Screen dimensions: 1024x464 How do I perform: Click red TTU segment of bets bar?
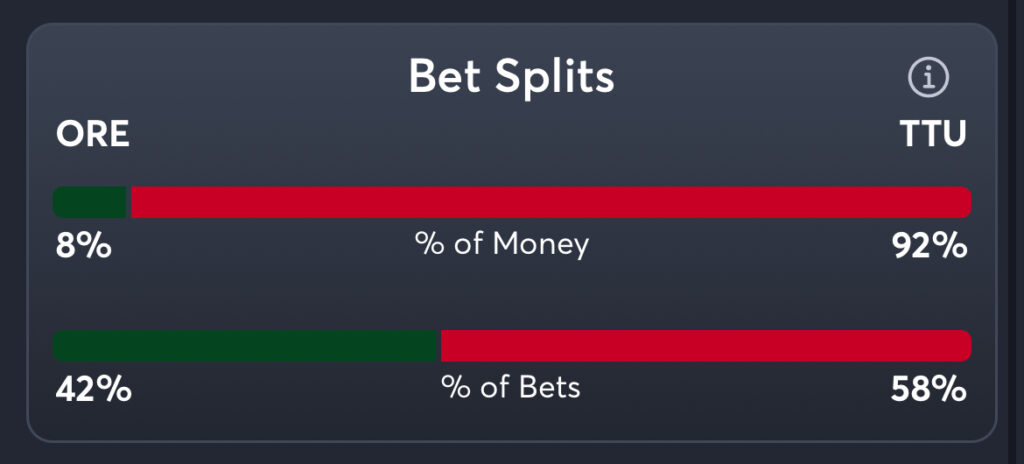pyautogui.click(x=705, y=346)
